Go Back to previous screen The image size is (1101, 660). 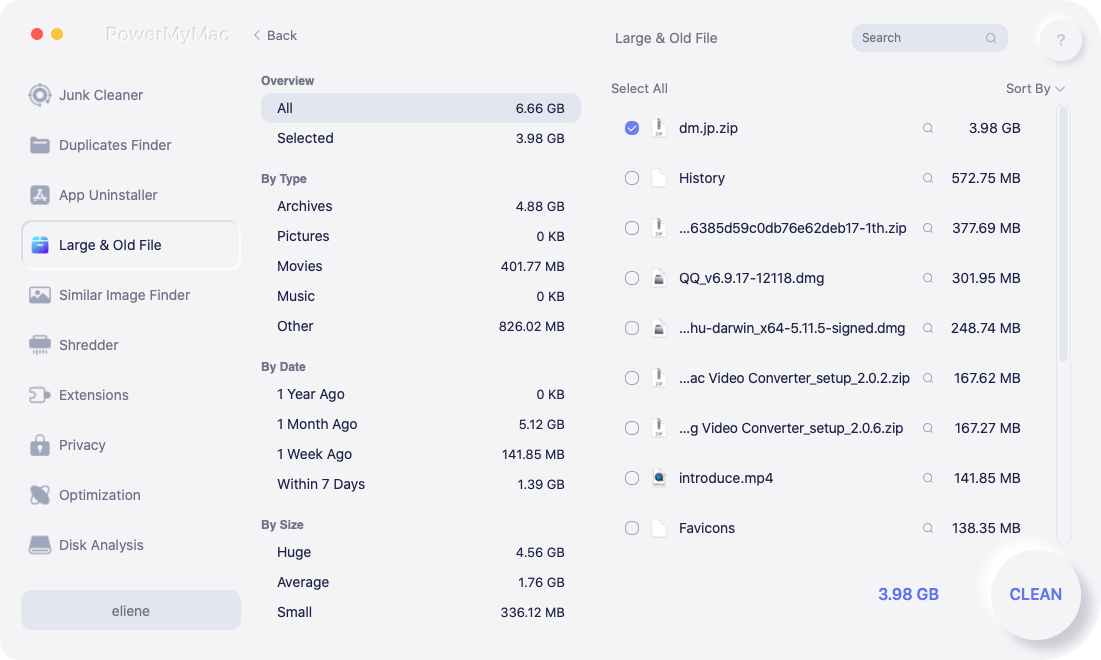[x=275, y=35]
